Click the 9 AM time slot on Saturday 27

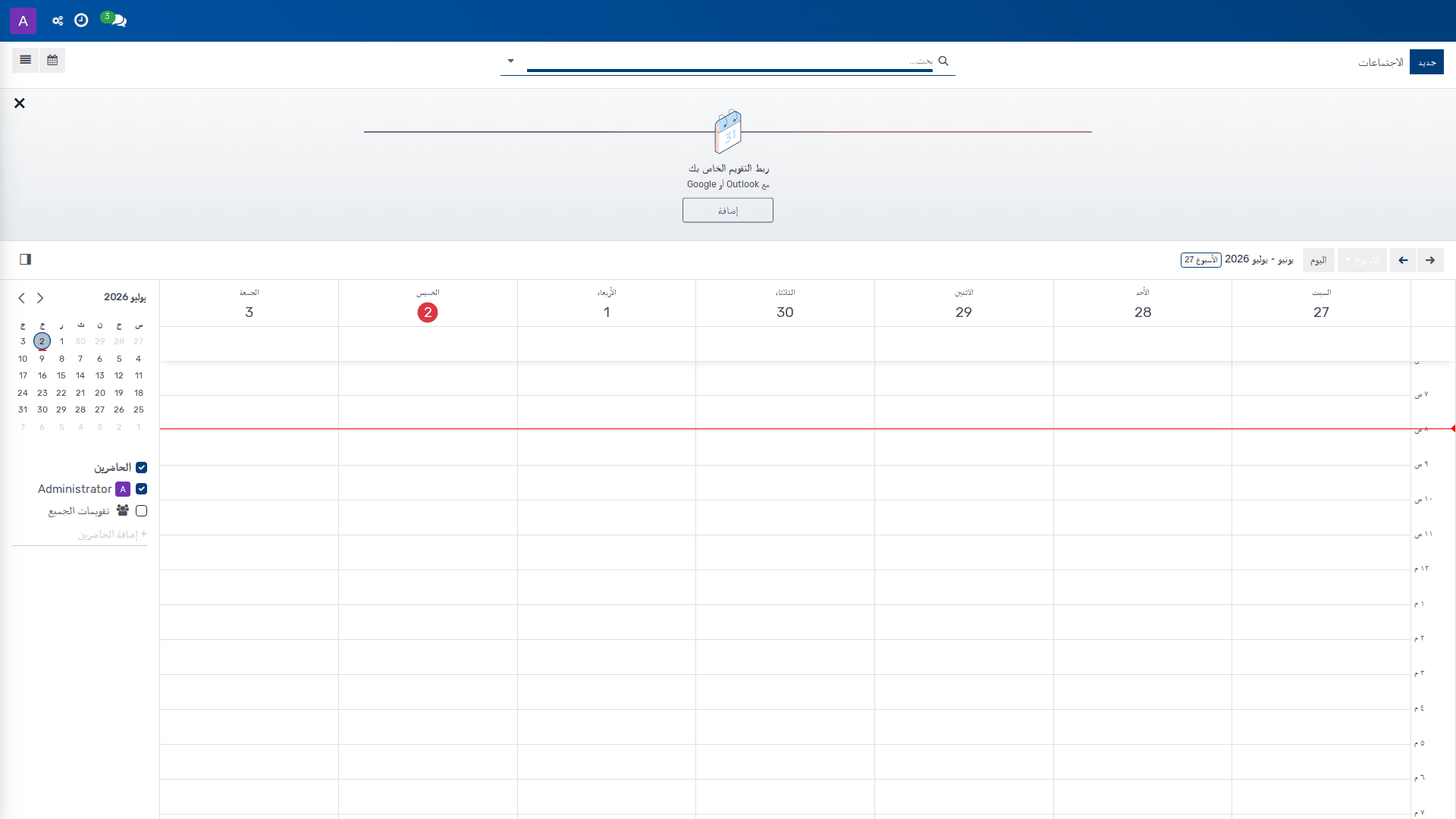1321,482
